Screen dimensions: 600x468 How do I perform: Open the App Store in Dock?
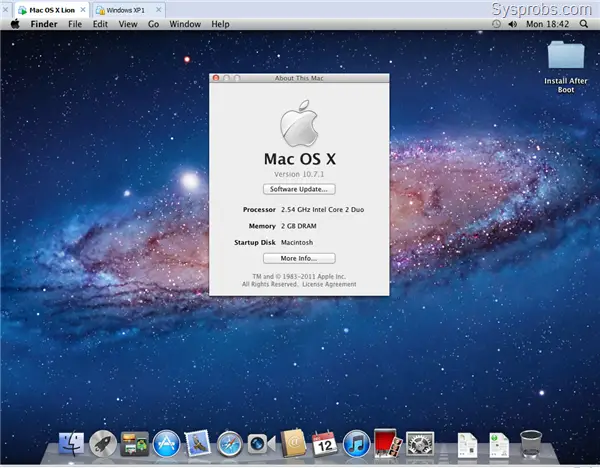pos(166,444)
